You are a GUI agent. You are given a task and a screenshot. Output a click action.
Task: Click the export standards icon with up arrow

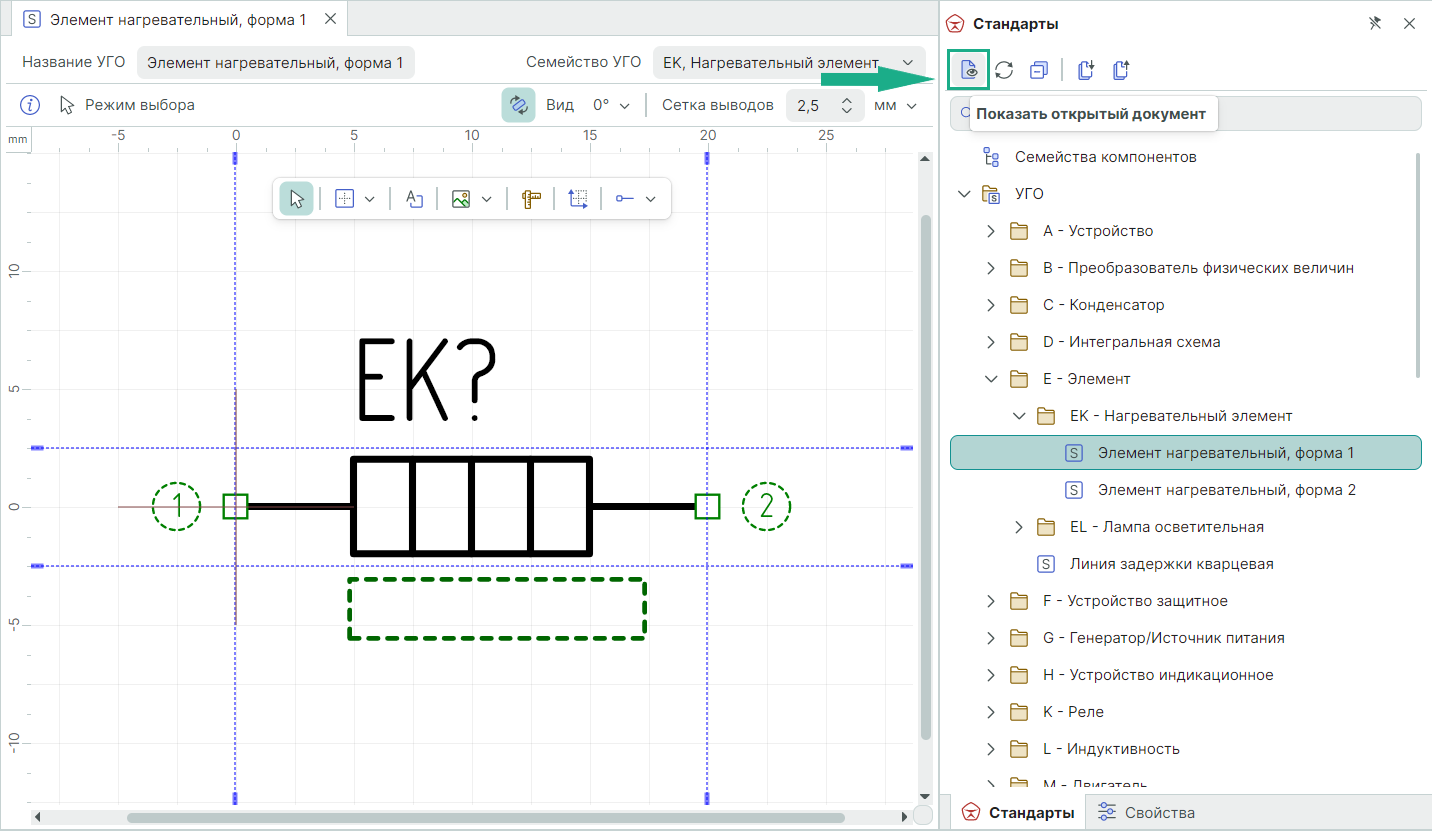(x=1120, y=70)
